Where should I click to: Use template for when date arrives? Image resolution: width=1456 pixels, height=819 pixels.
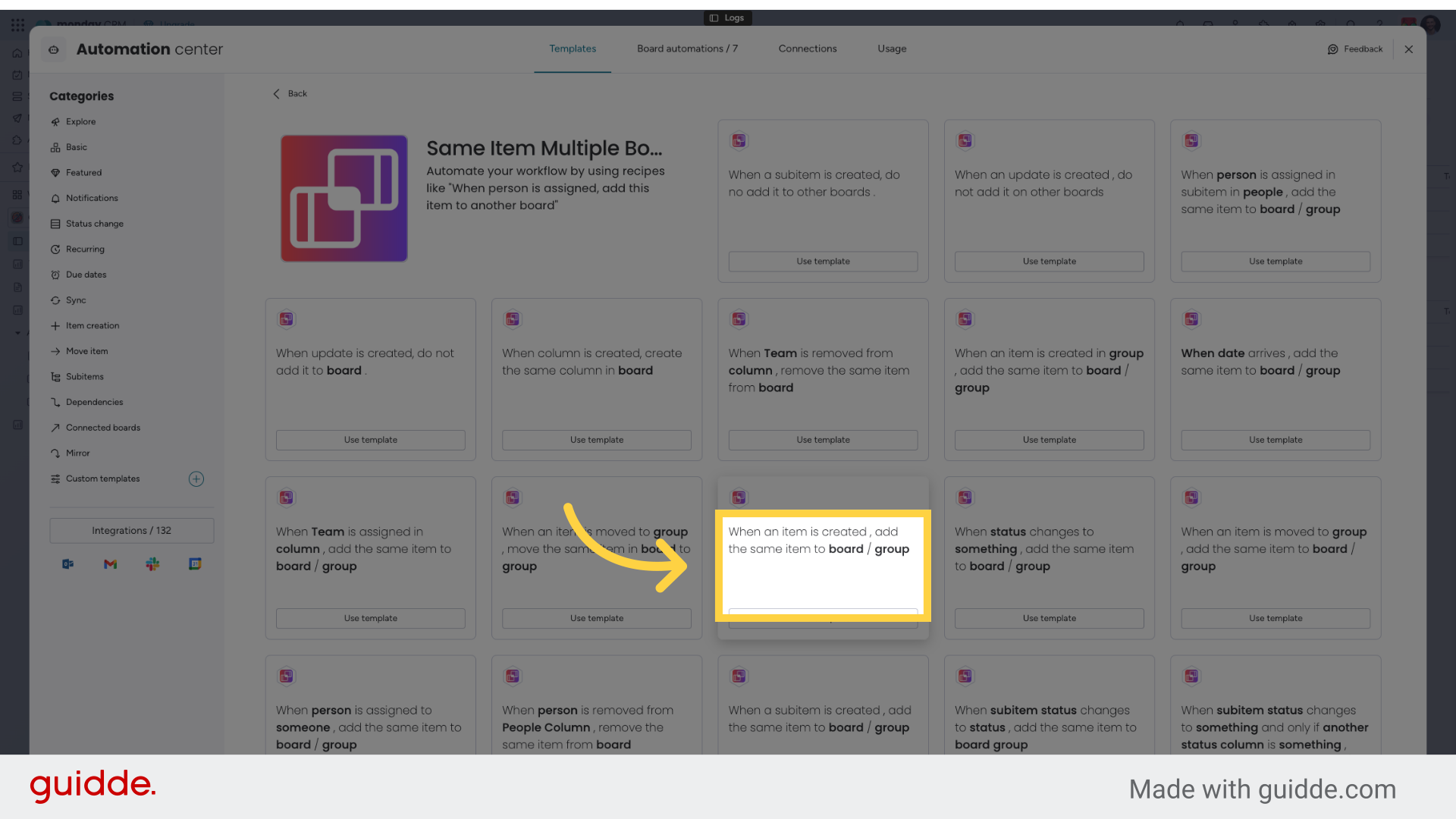pos(1276,440)
